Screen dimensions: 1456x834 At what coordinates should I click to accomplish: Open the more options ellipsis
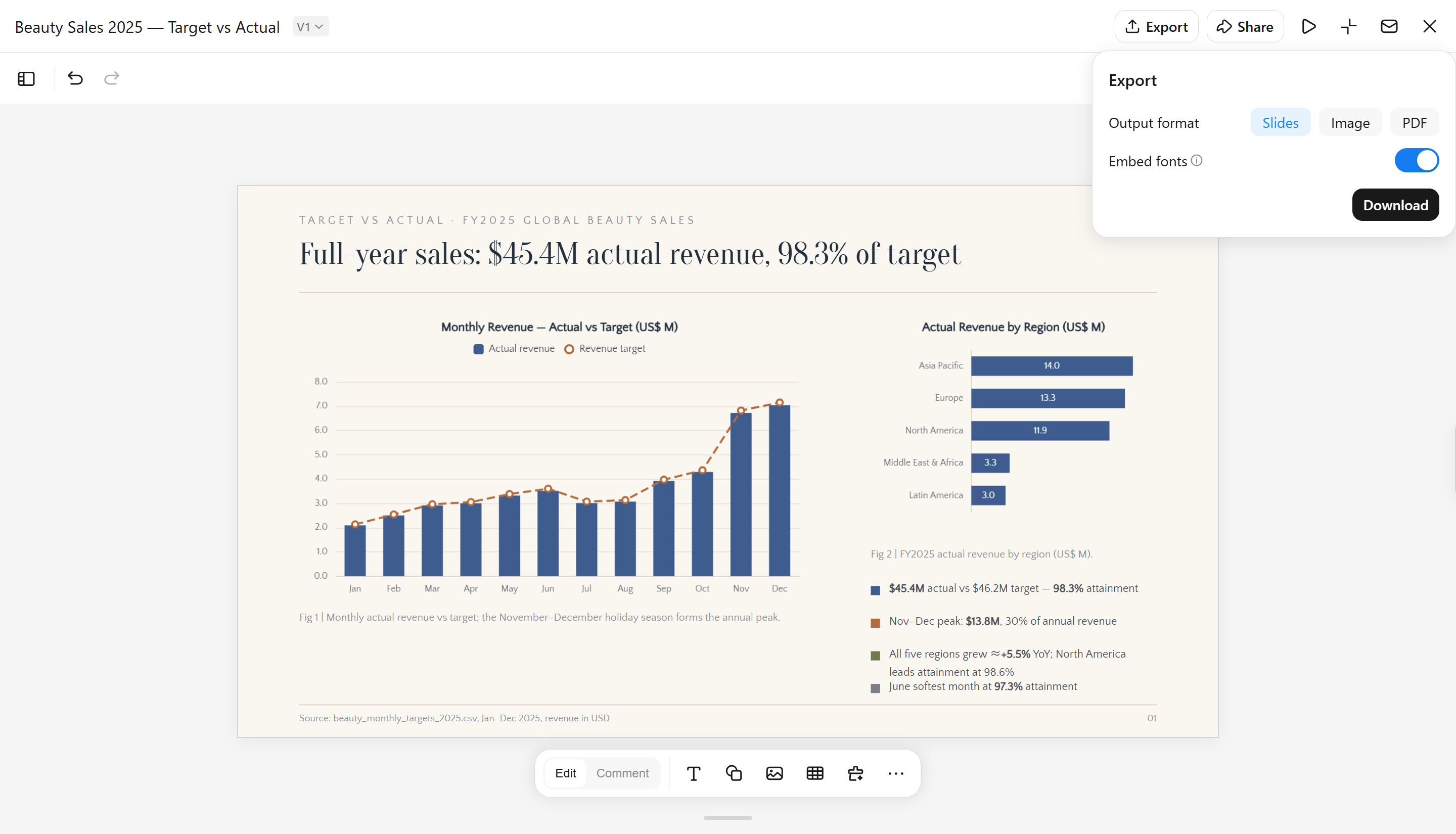click(896, 773)
